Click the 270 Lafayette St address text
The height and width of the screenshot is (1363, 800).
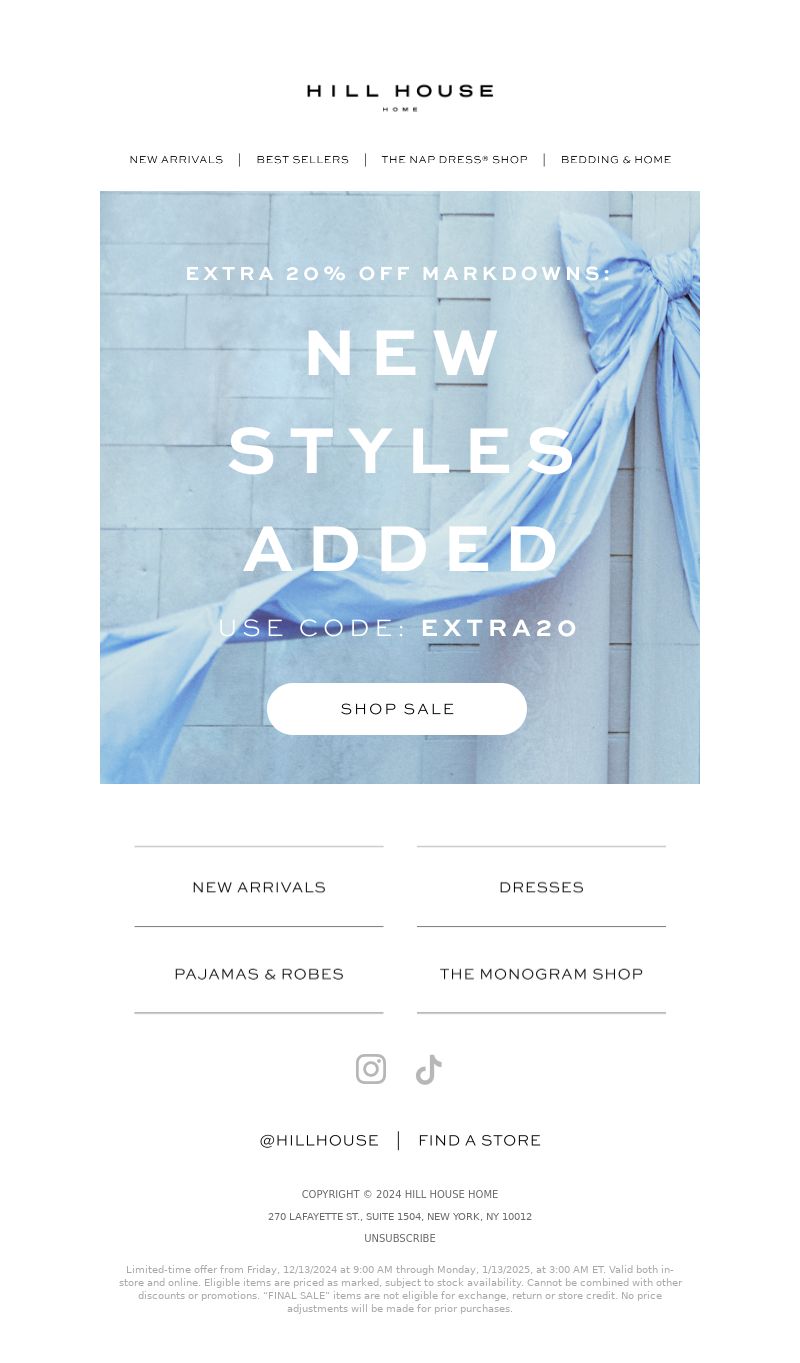click(x=400, y=1217)
